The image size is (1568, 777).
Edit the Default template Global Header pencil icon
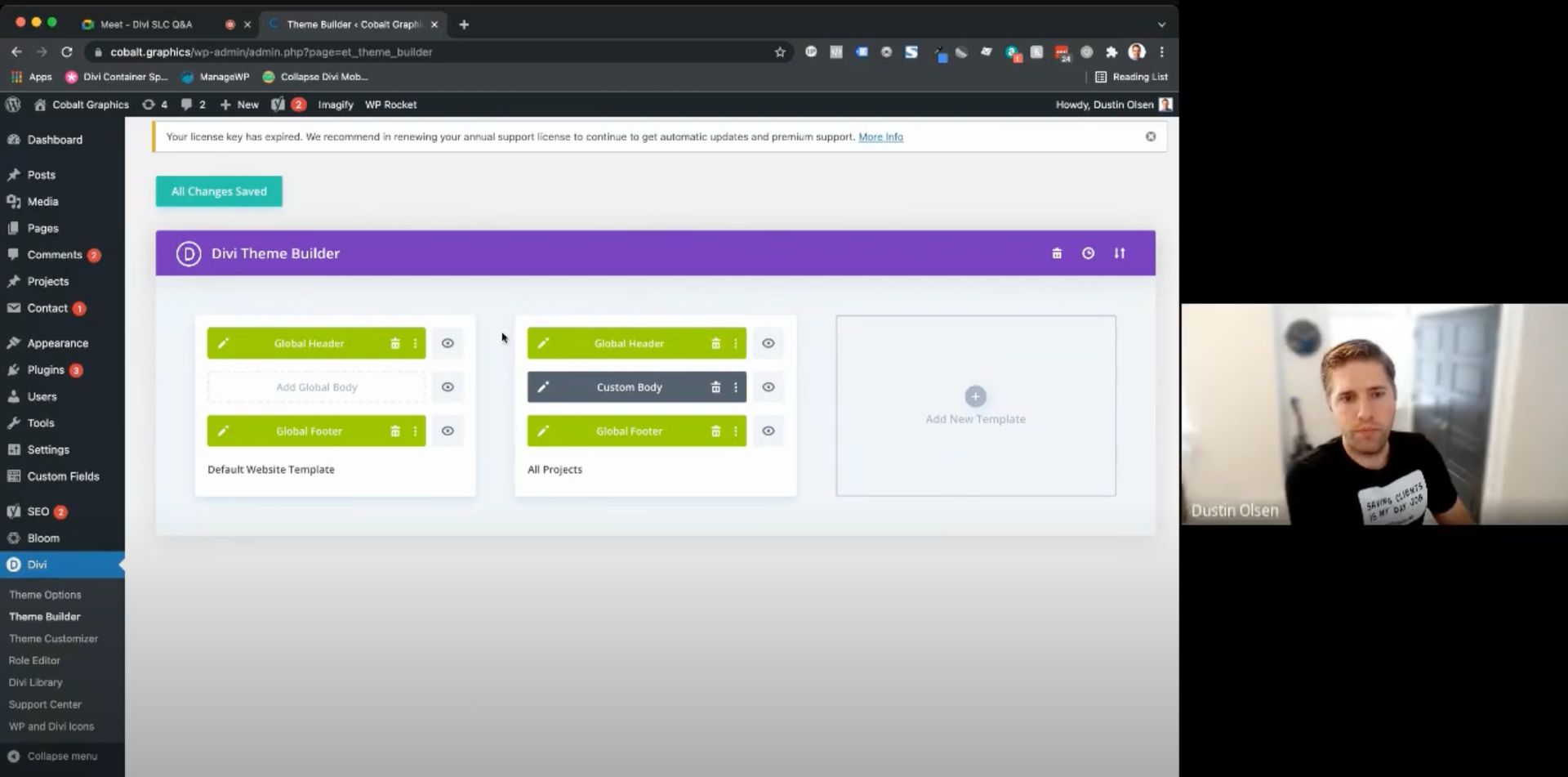point(223,343)
